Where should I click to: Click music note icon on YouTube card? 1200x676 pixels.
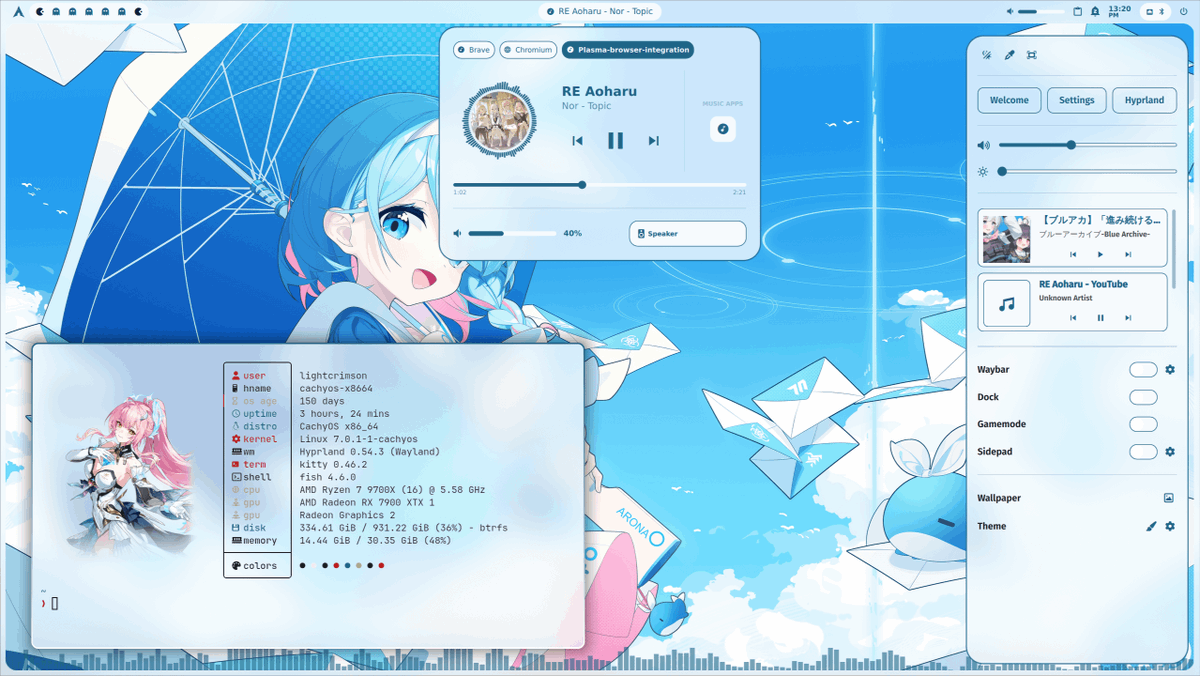click(x=1007, y=303)
